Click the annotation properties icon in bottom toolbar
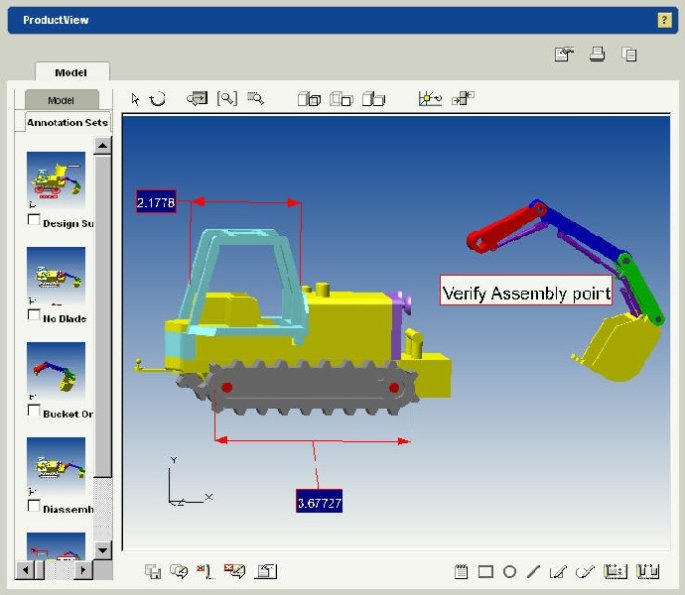685x595 pixels. (266, 571)
